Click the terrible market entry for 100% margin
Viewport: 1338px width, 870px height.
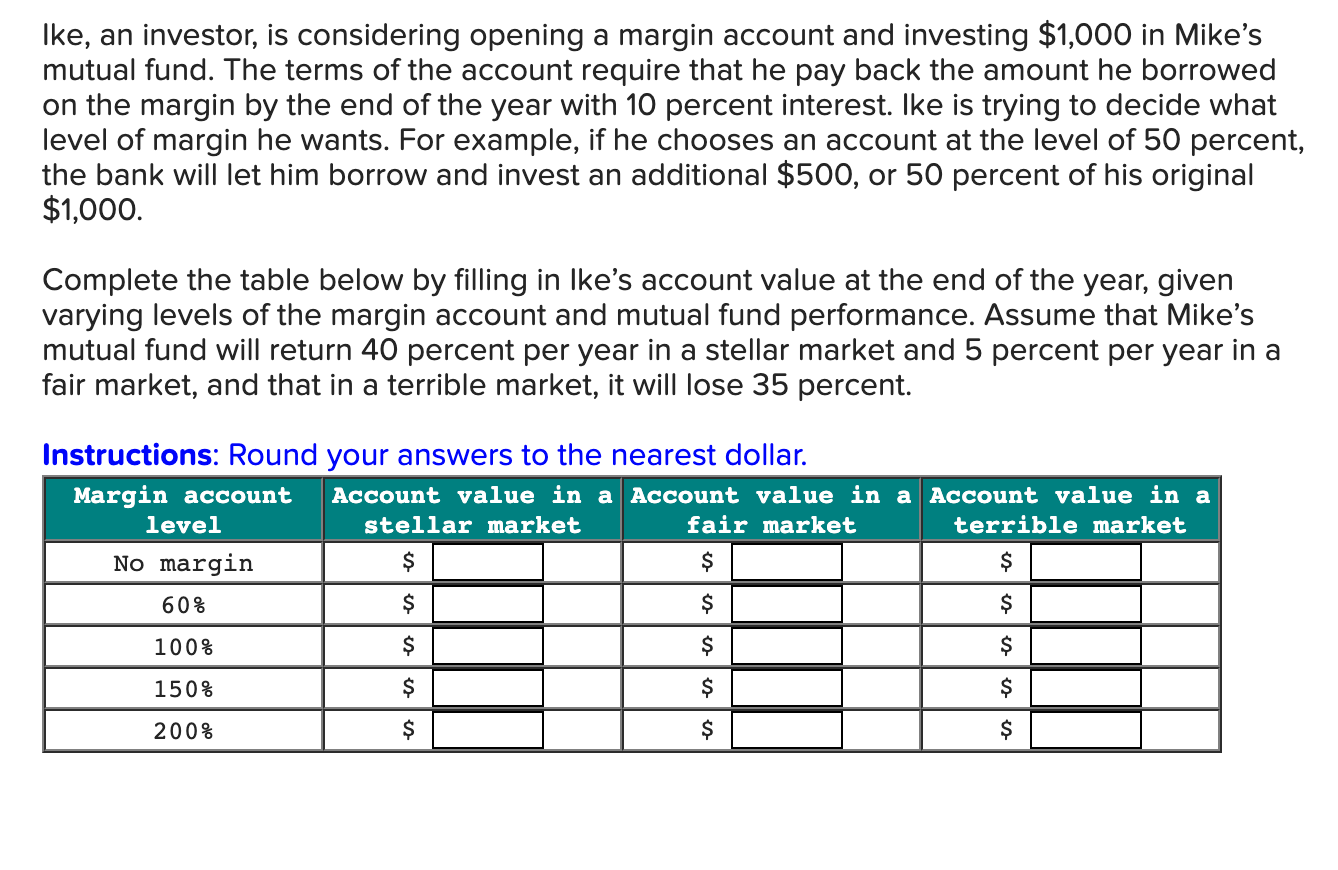[x=1086, y=646]
